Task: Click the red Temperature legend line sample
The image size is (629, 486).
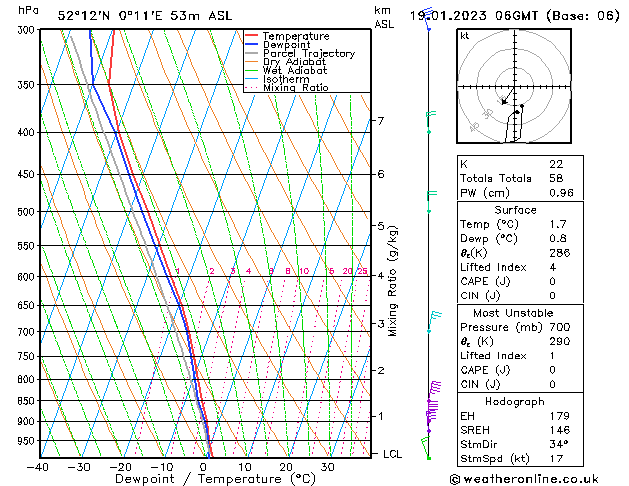Action: tap(252, 36)
